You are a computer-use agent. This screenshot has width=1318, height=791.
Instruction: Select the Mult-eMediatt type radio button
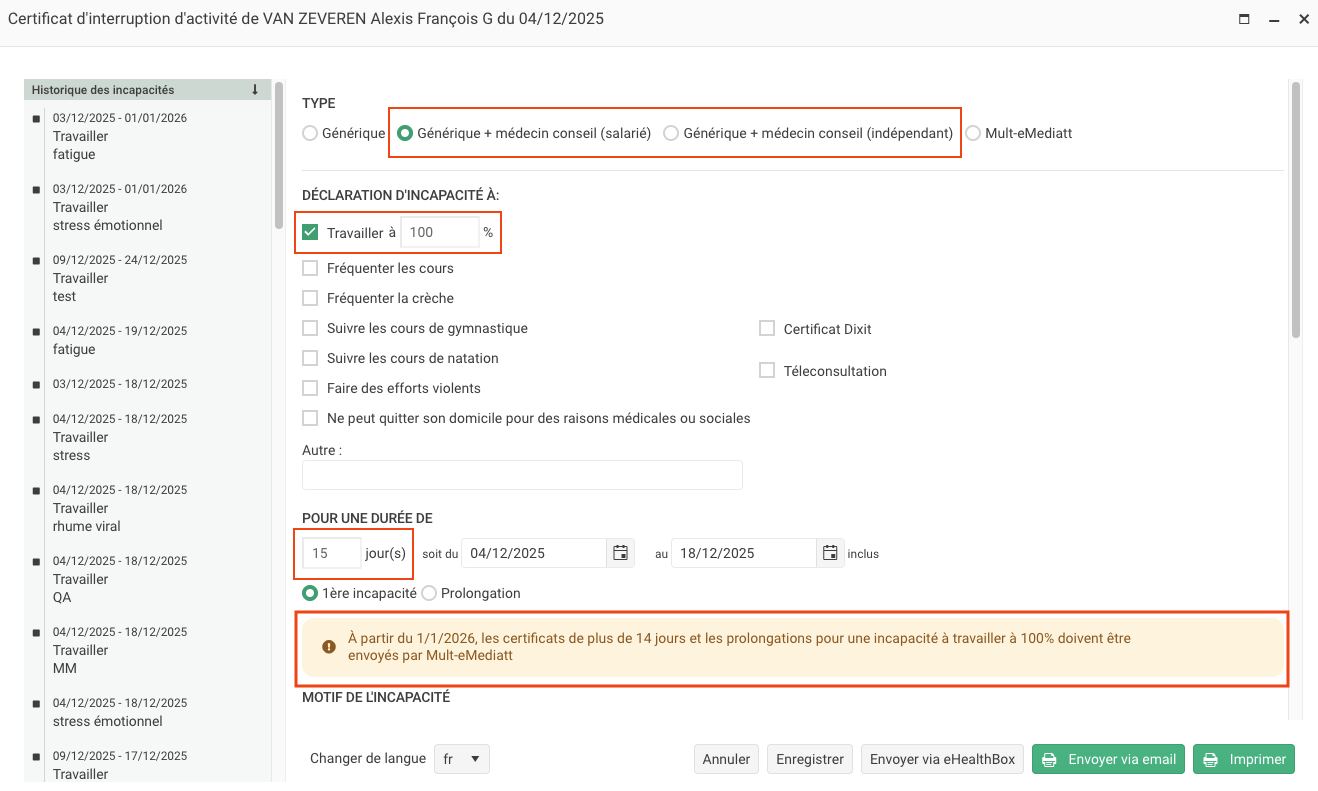coord(973,133)
